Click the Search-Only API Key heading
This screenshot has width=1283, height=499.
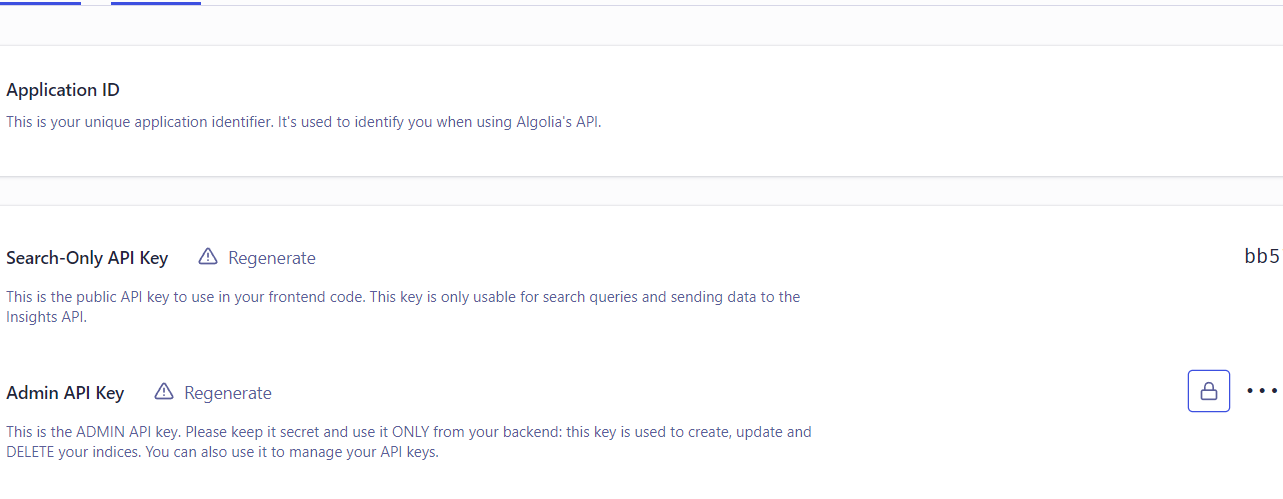point(87,258)
